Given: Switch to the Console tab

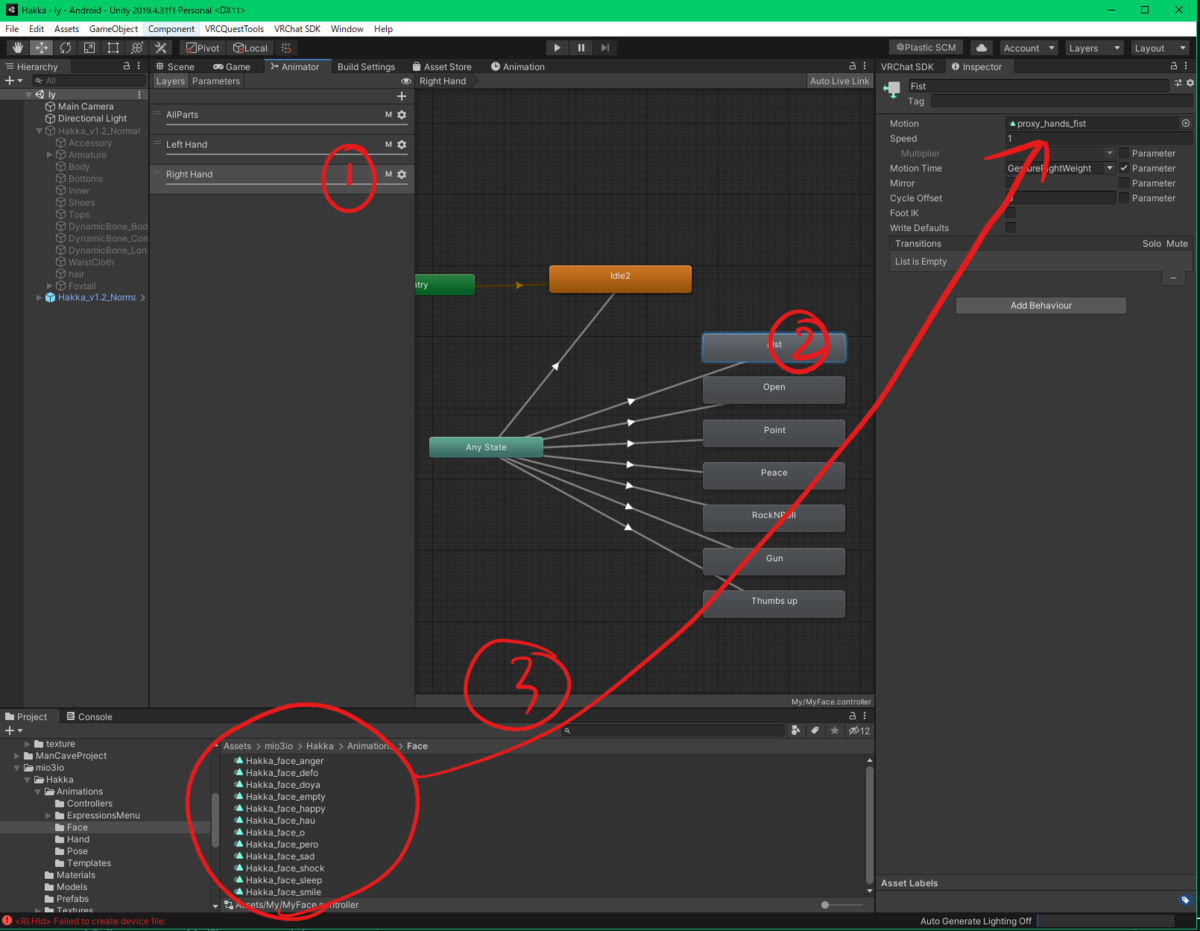Looking at the screenshot, I should click(x=89, y=717).
